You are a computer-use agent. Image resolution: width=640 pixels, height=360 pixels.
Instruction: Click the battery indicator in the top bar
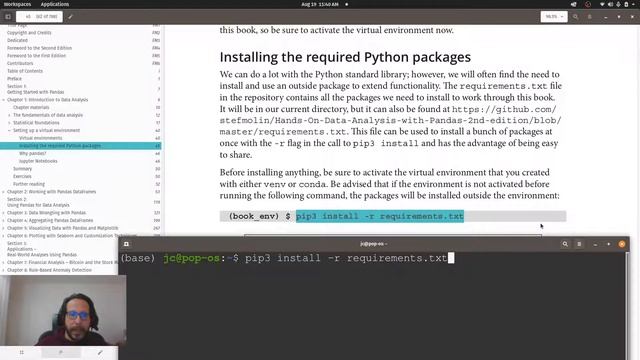click(x=626, y=4)
